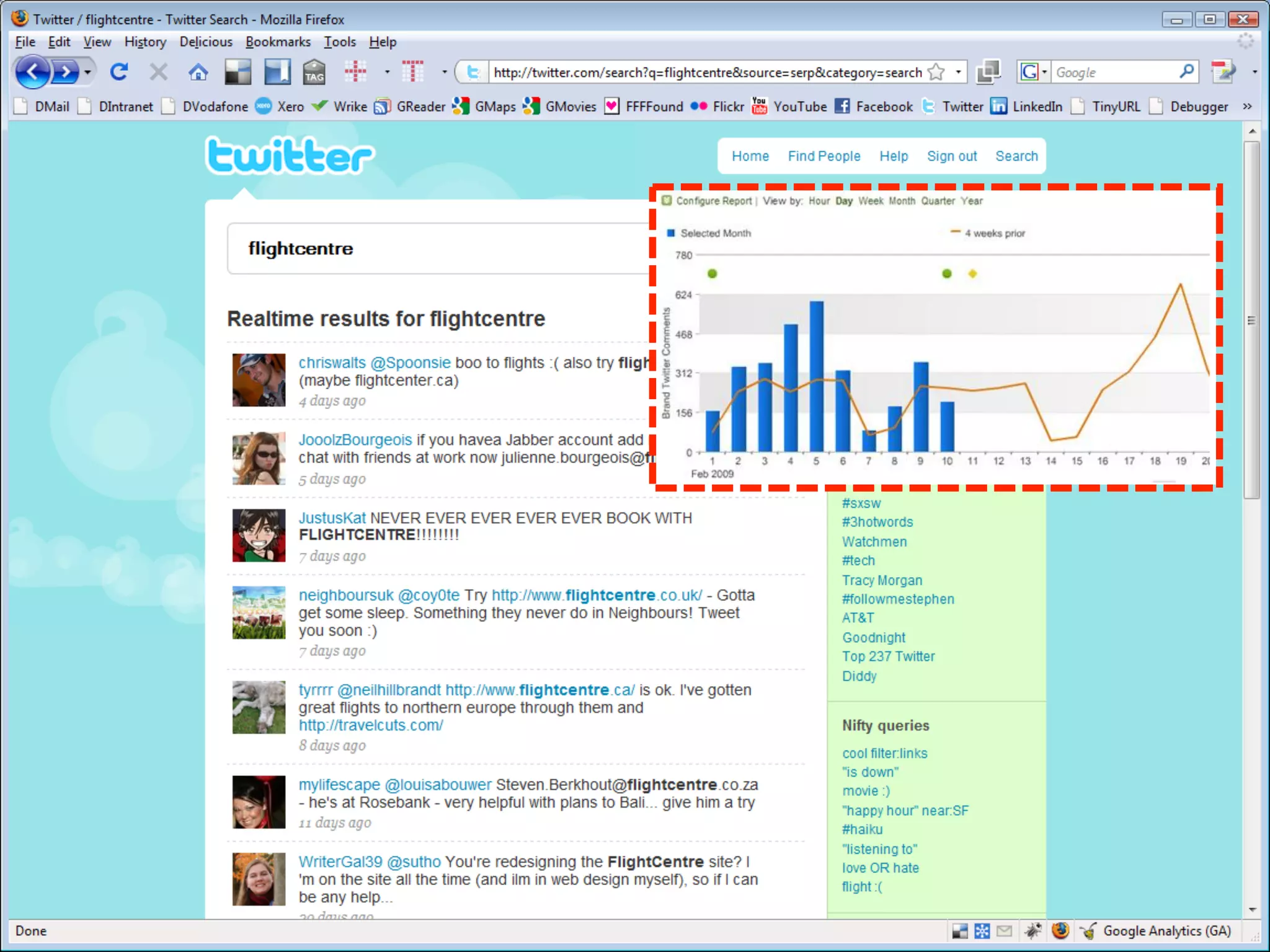Click the magnifier search icon in Google box

[x=1186, y=73]
